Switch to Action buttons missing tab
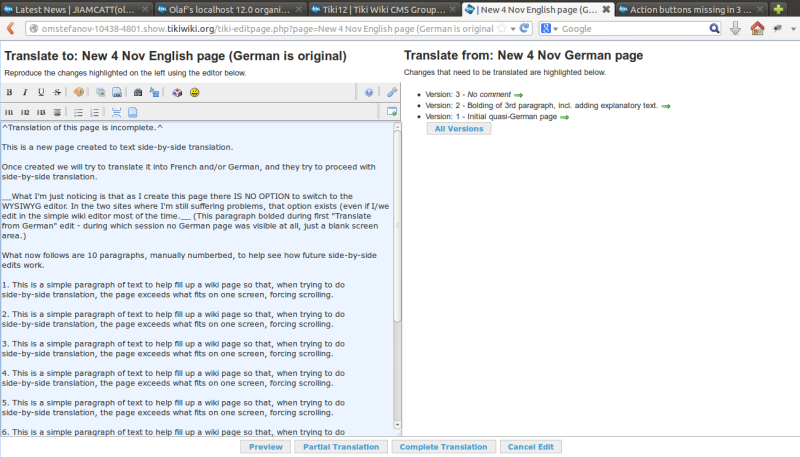800x457 pixels. [x=691, y=9]
